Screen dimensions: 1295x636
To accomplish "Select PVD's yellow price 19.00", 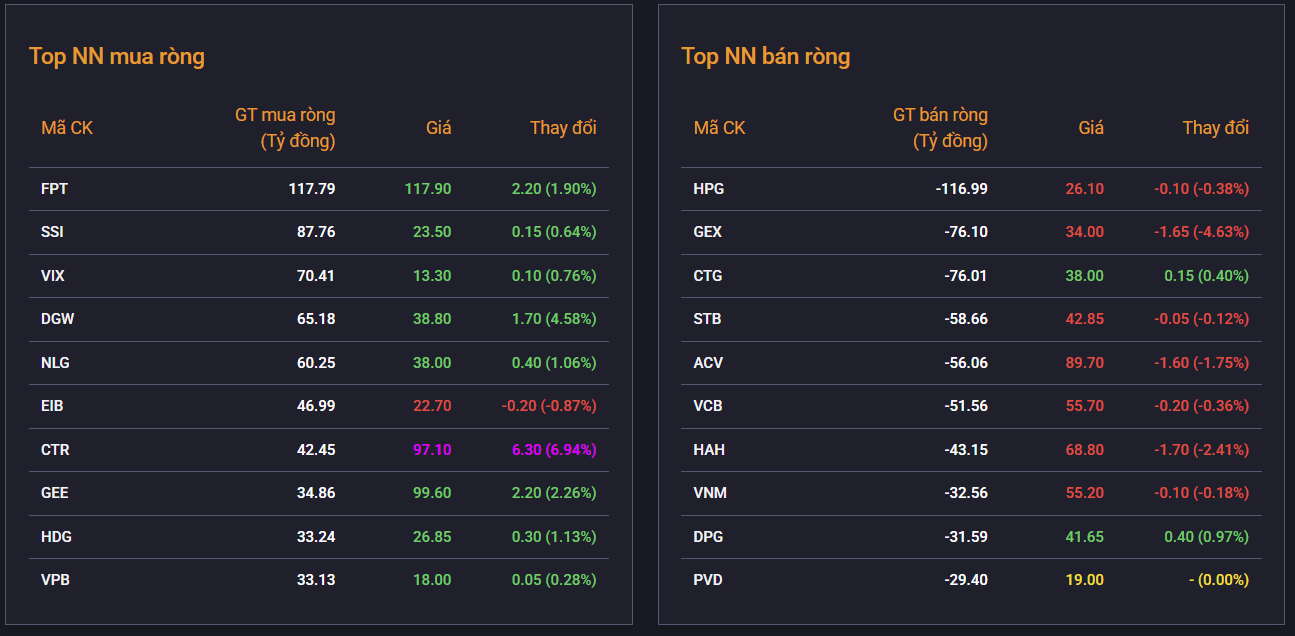I will (x=1085, y=580).
